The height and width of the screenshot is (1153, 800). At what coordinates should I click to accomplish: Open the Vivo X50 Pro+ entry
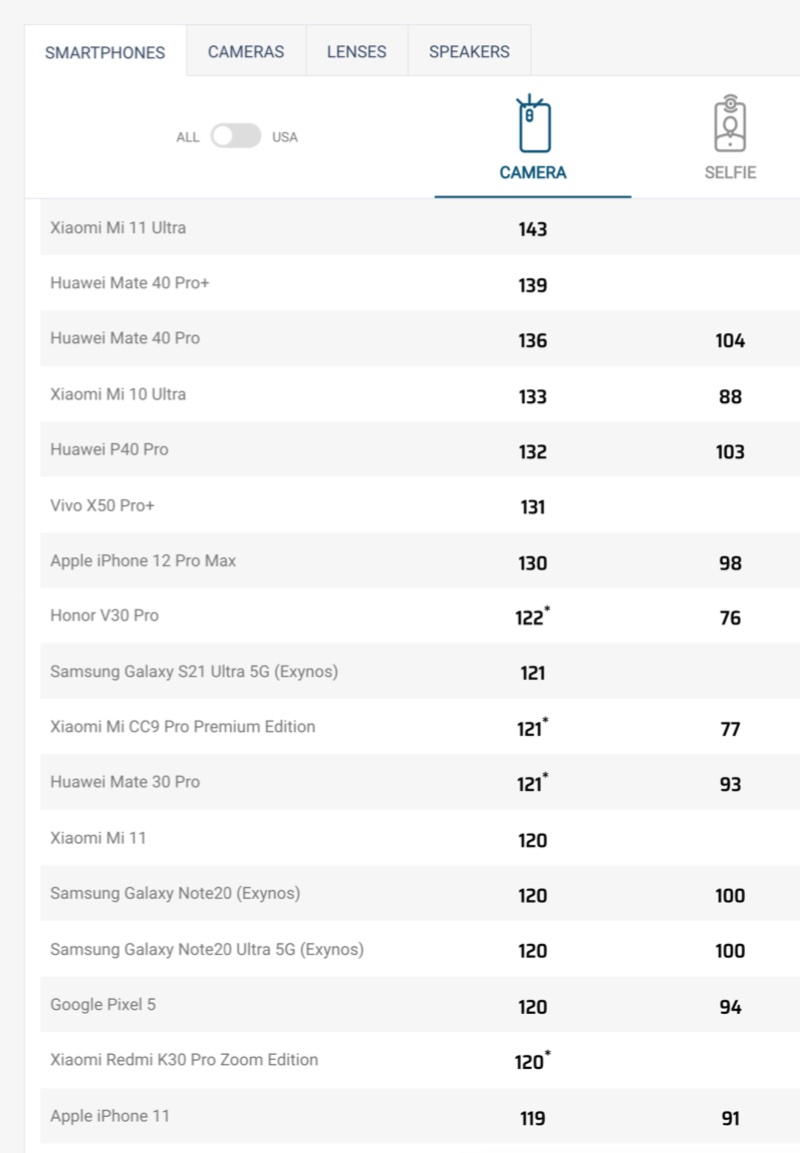(102, 505)
